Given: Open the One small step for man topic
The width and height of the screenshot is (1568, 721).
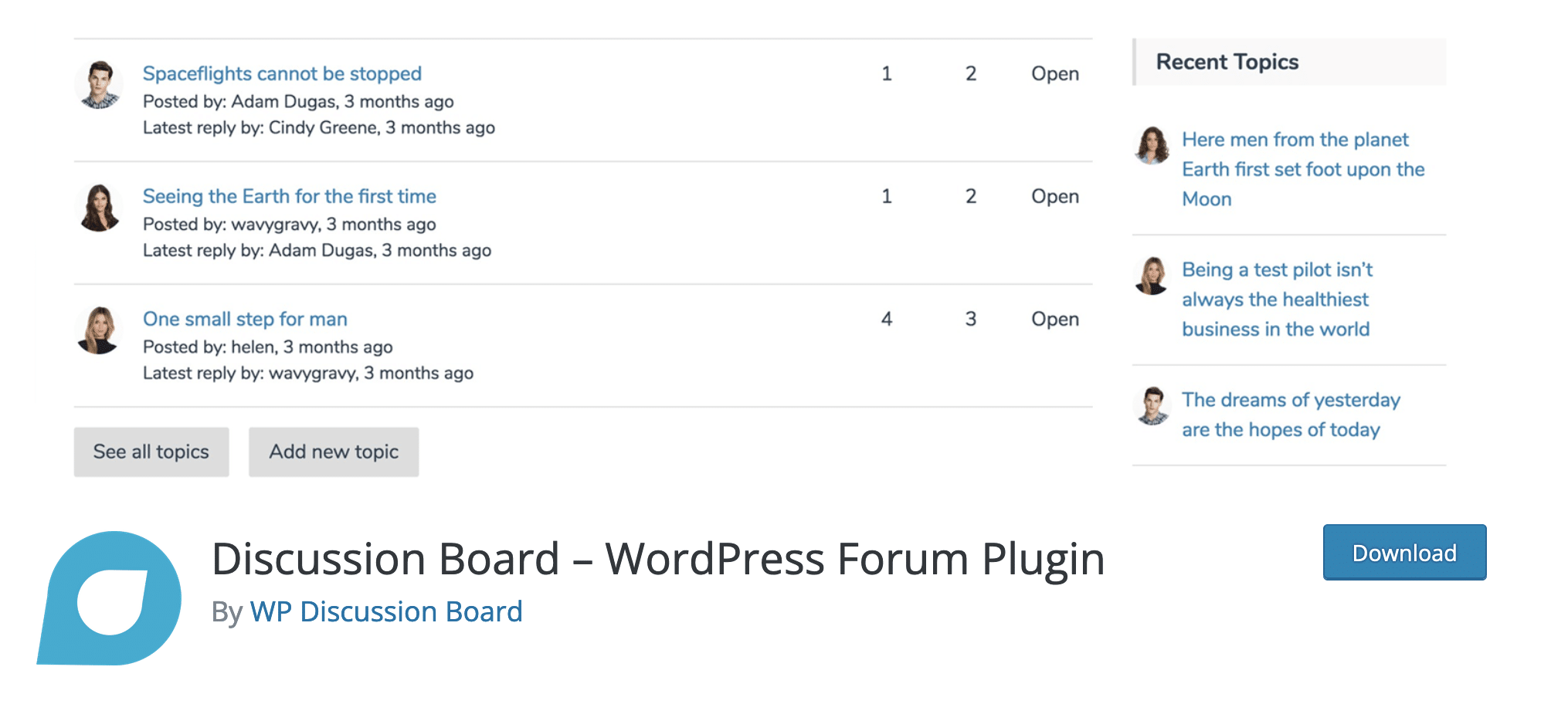Looking at the screenshot, I should coord(245,319).
